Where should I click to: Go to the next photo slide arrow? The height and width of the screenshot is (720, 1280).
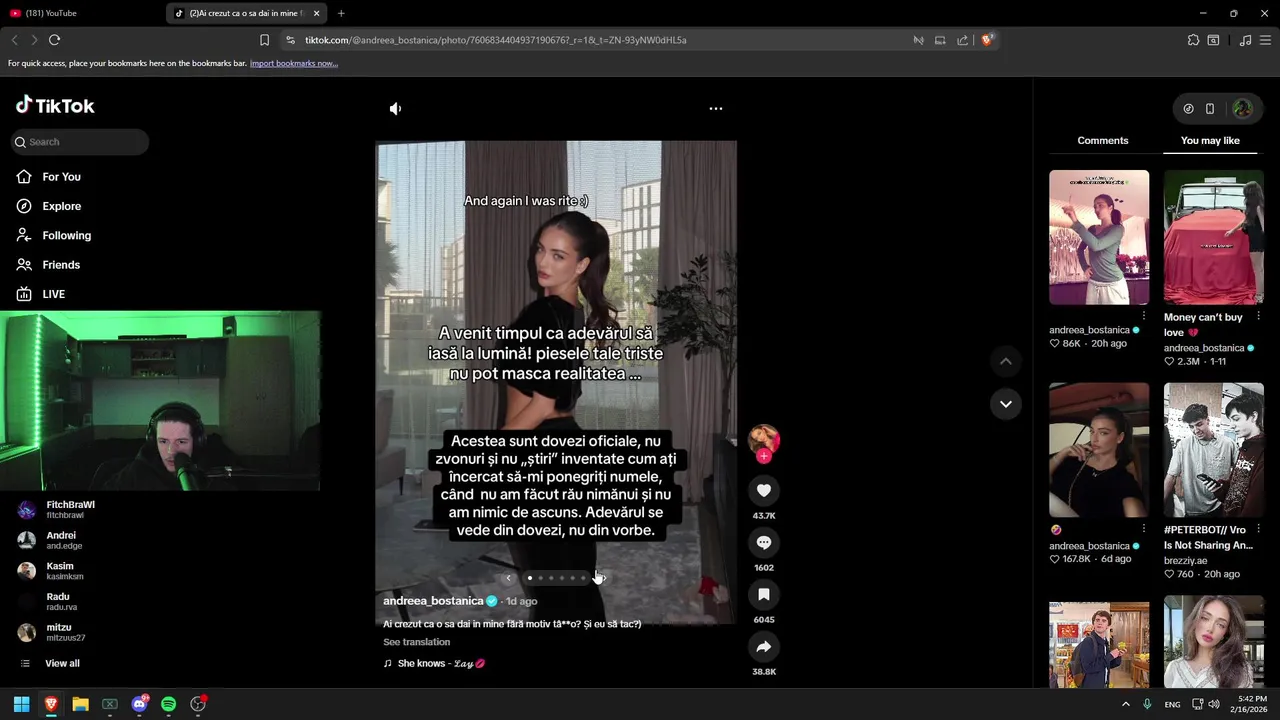602,578
